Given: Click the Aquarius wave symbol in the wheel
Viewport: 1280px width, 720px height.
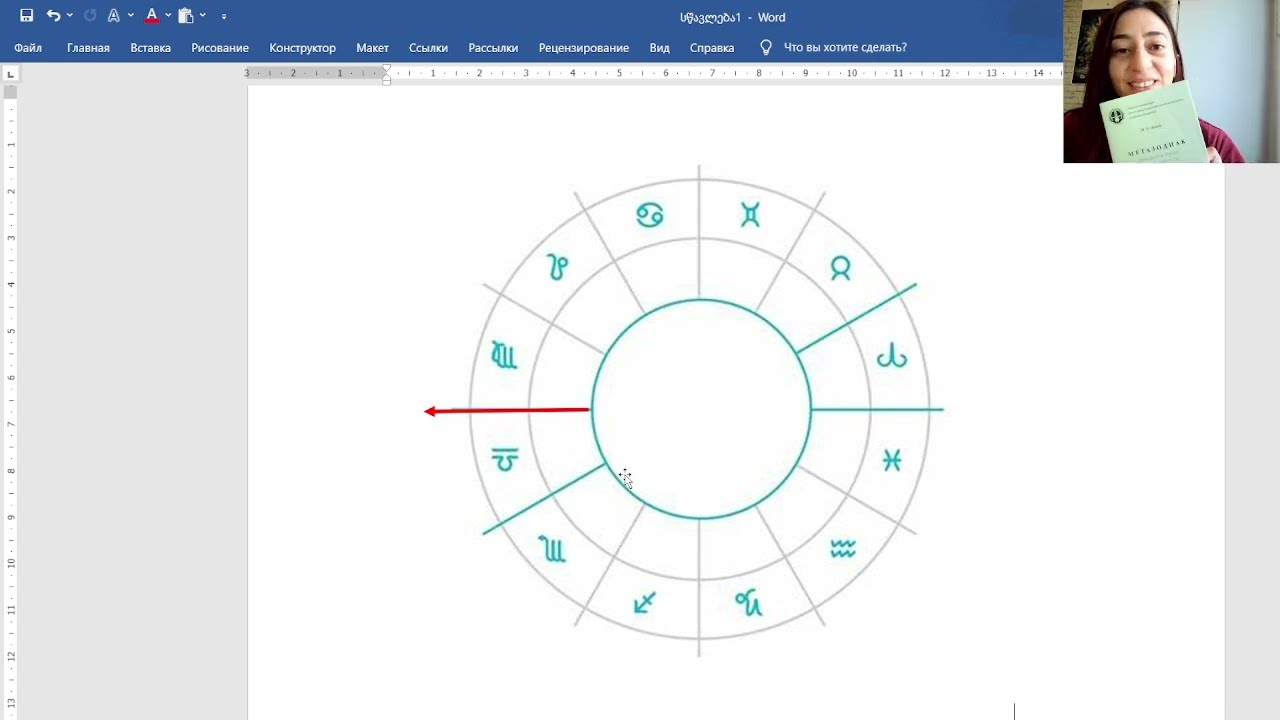Looking at the screenshot, I should pos(843,548).
